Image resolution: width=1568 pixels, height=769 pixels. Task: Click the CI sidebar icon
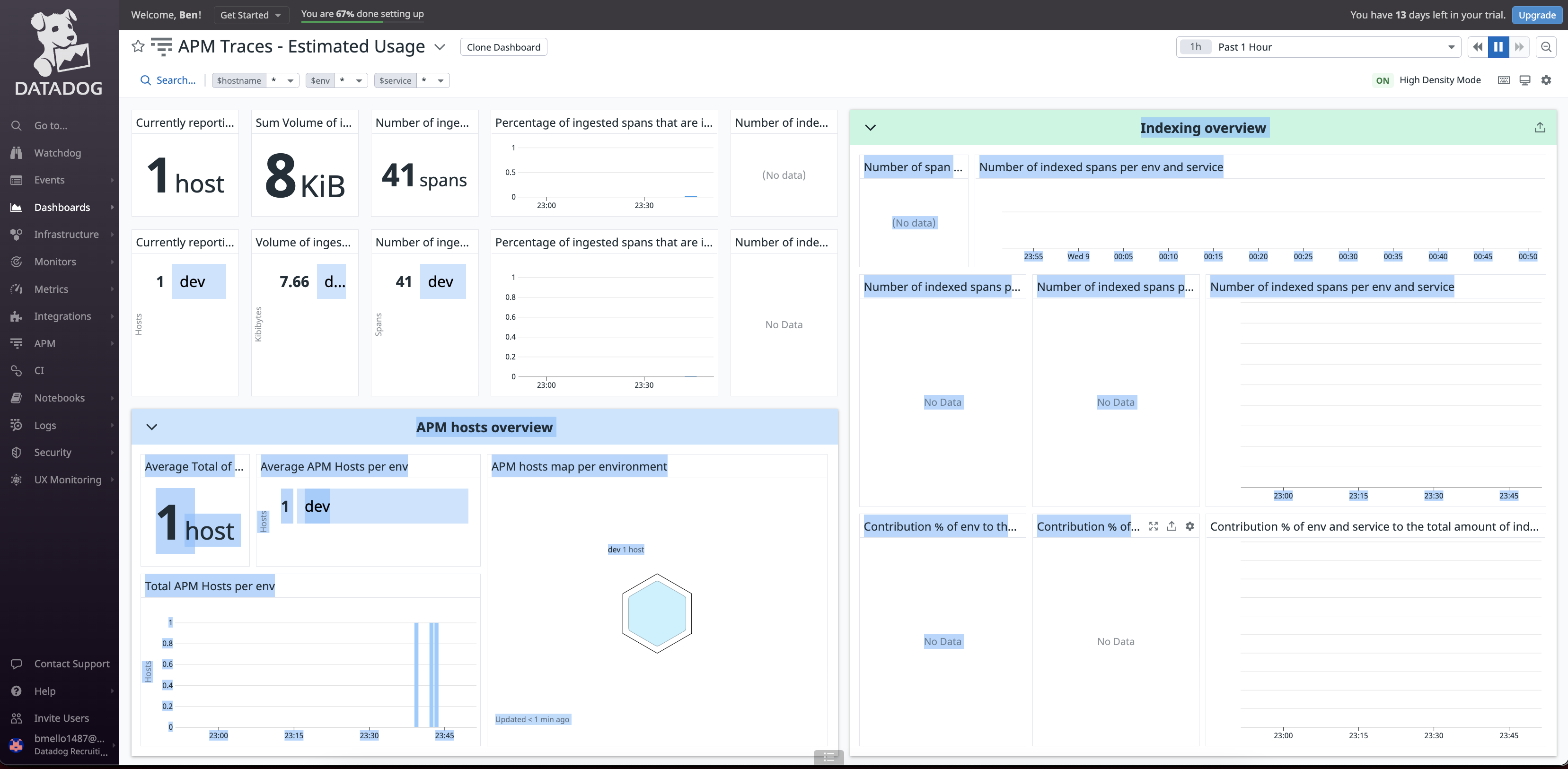tap(17, 370)
